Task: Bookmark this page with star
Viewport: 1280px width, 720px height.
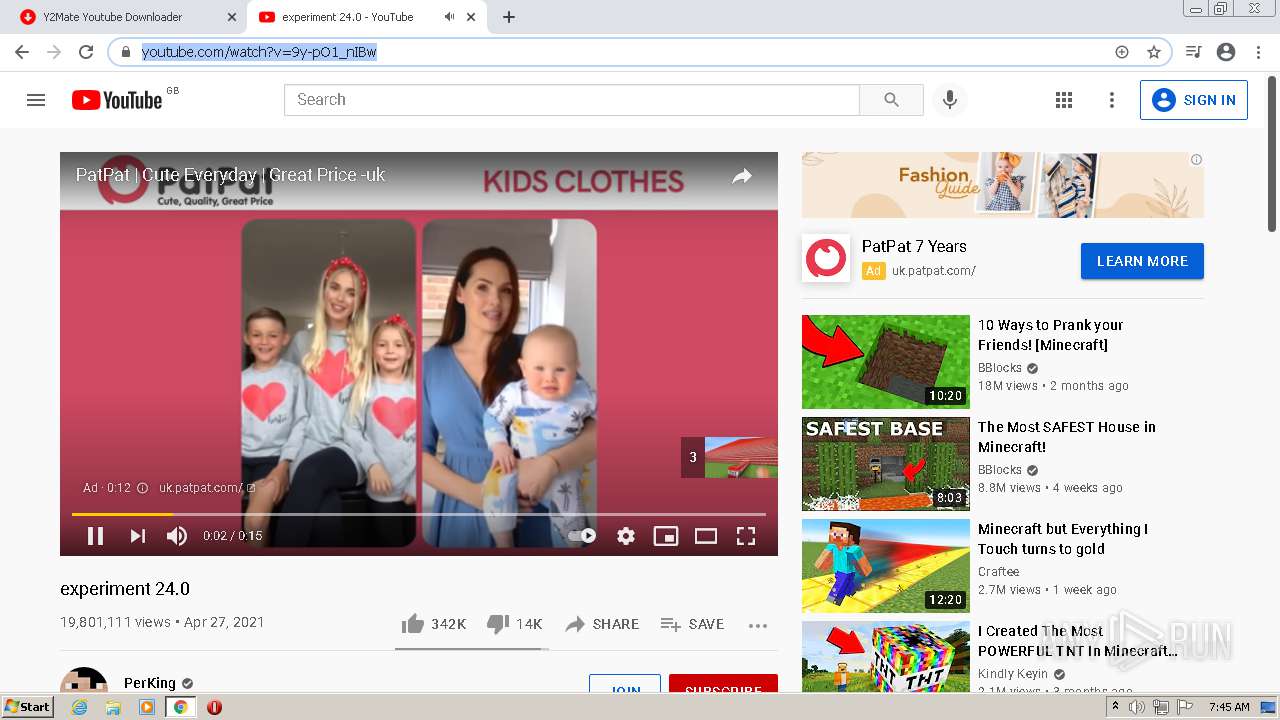Action: (x=1154, y=52)
